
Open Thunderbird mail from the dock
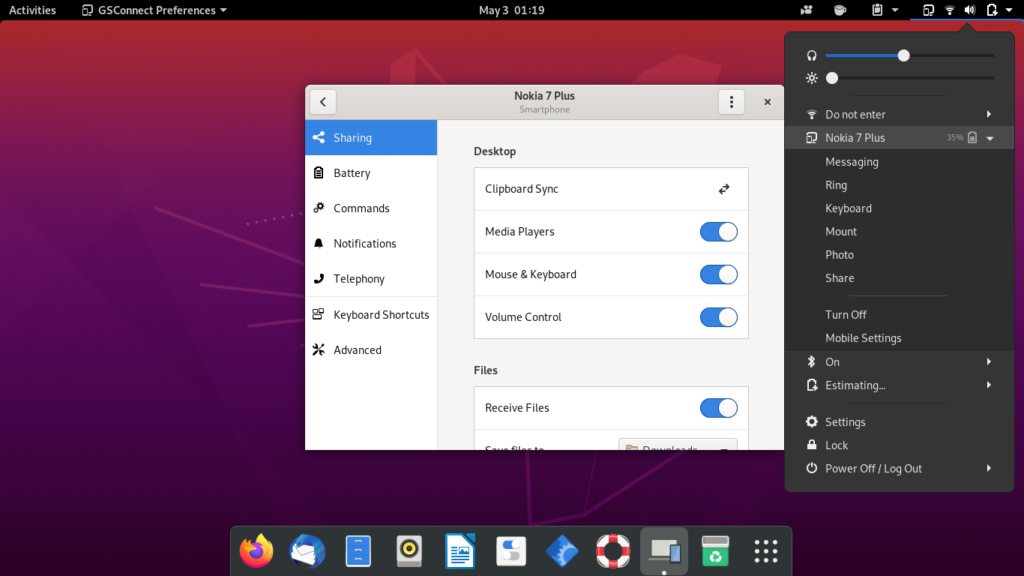tap(307, 551)
